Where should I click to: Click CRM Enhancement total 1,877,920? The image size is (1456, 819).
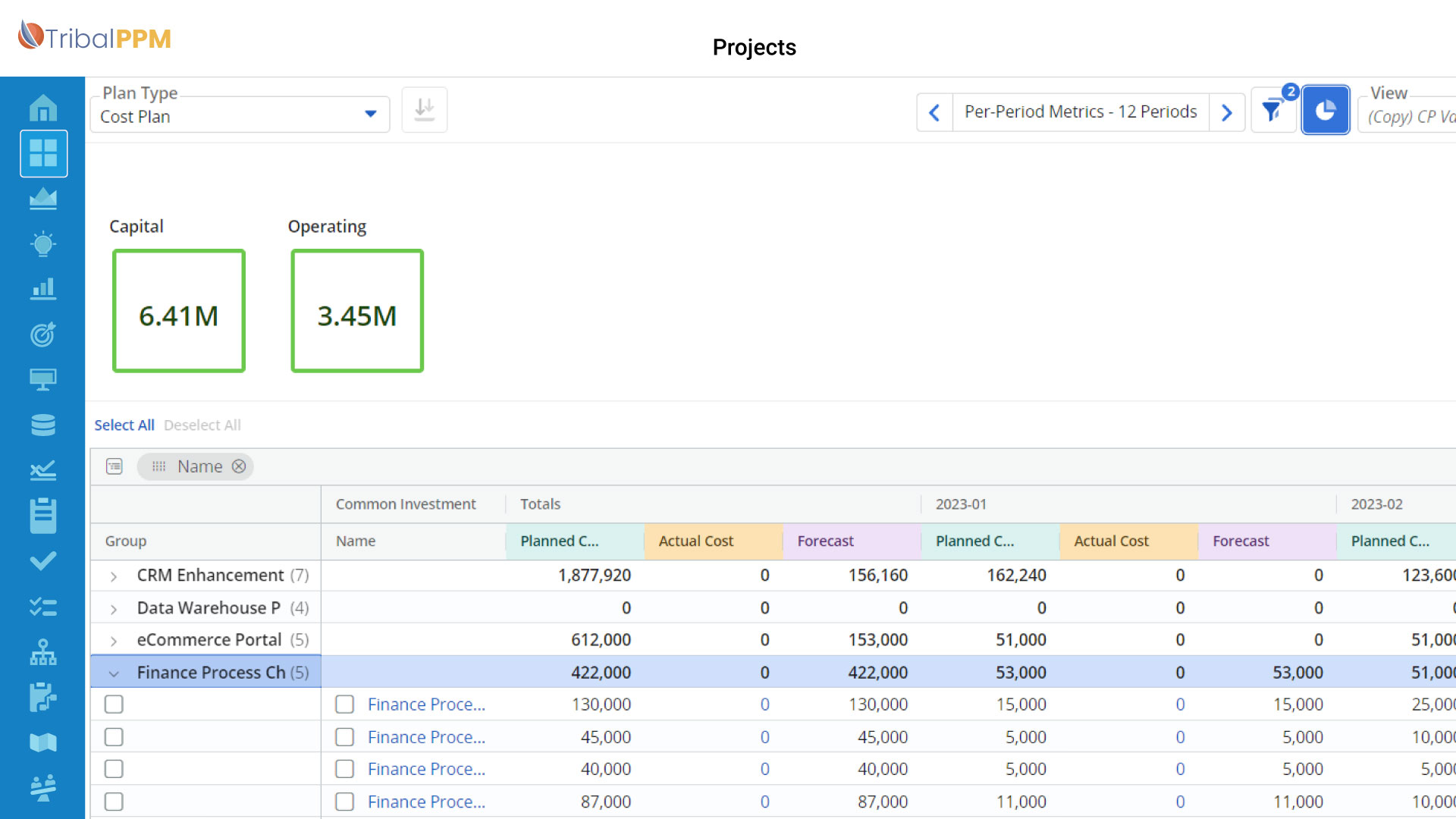click(595, 576)
